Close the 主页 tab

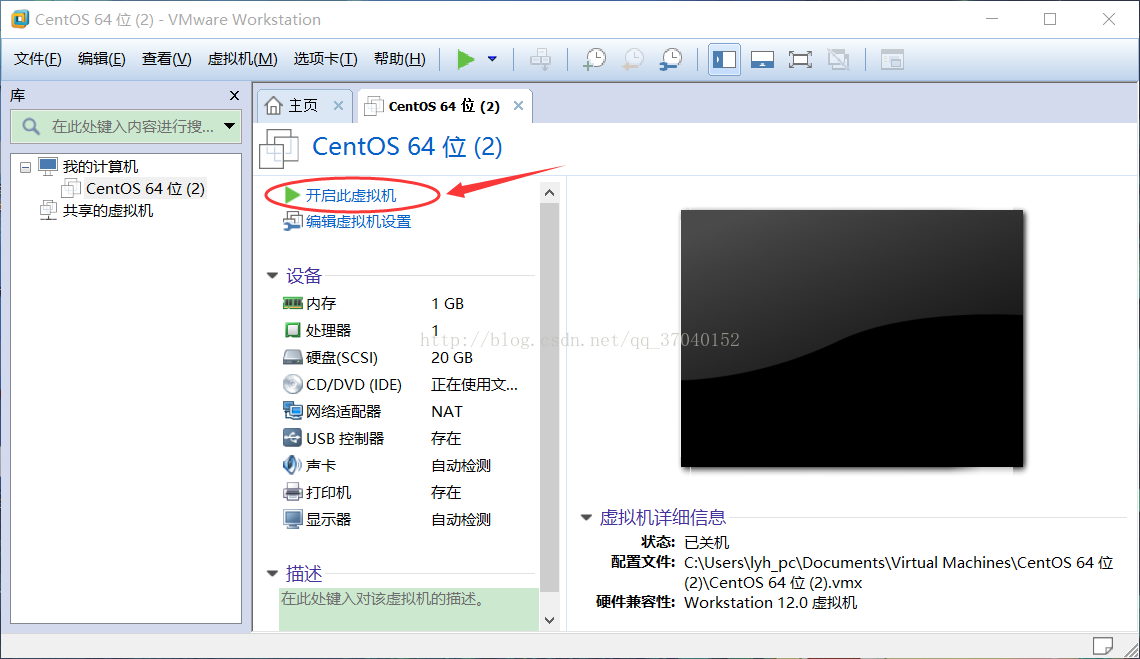(338, 105)
